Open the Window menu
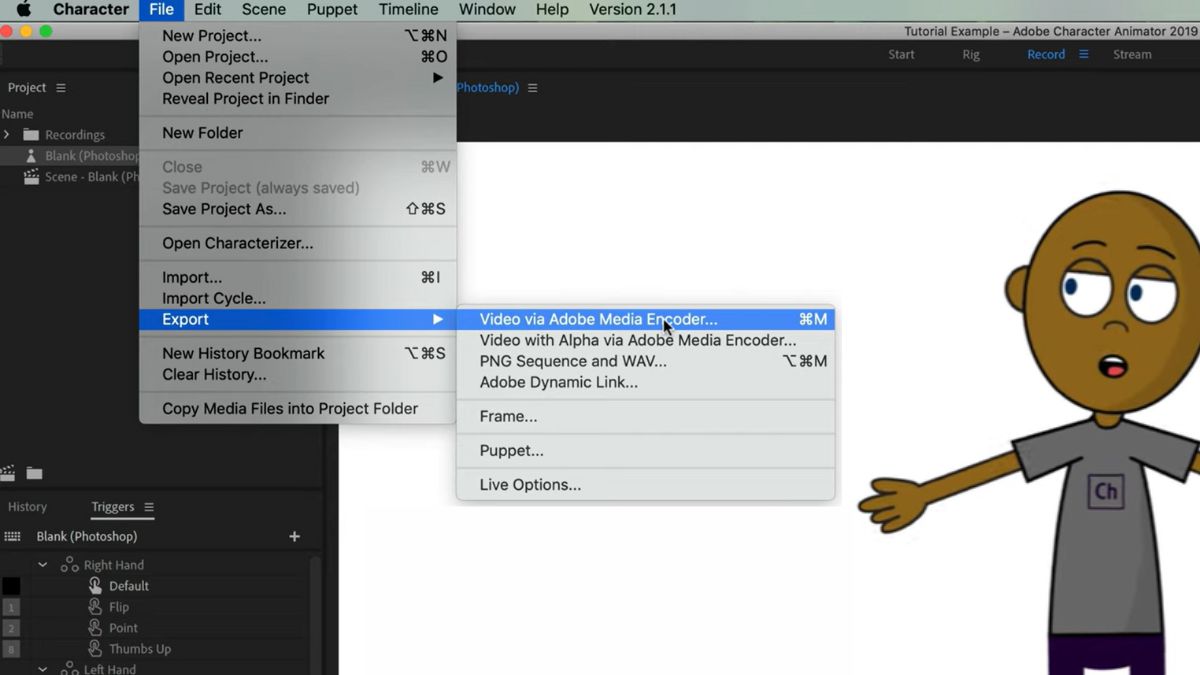 point(487,10)
